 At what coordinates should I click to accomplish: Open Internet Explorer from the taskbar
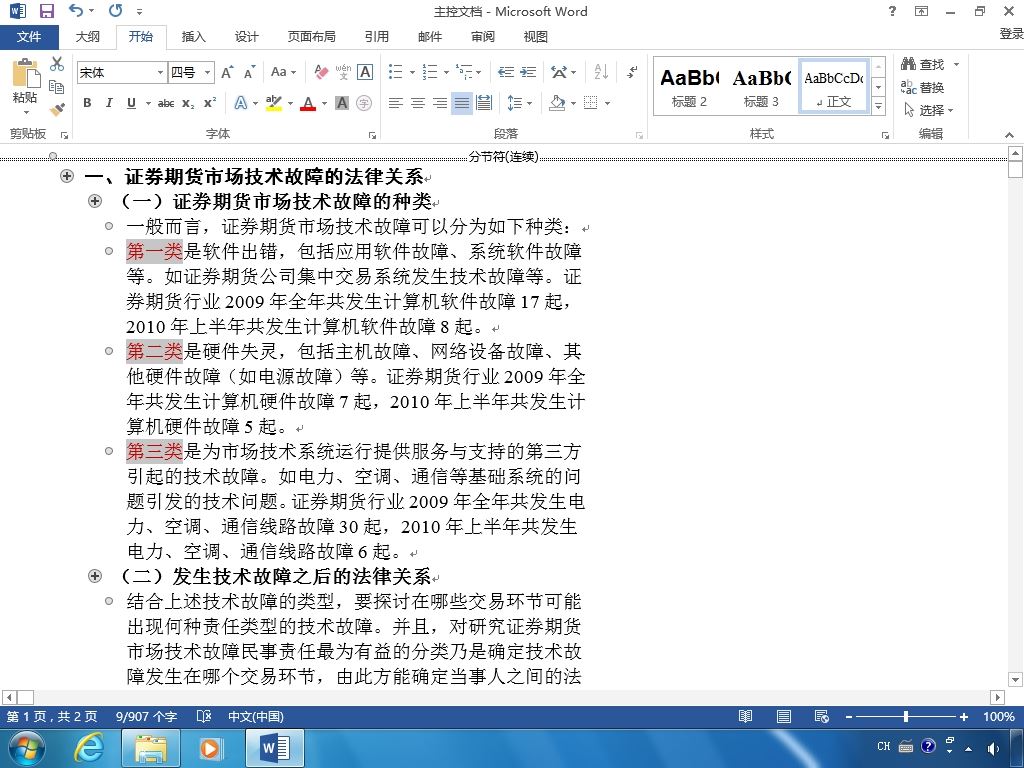88,748
